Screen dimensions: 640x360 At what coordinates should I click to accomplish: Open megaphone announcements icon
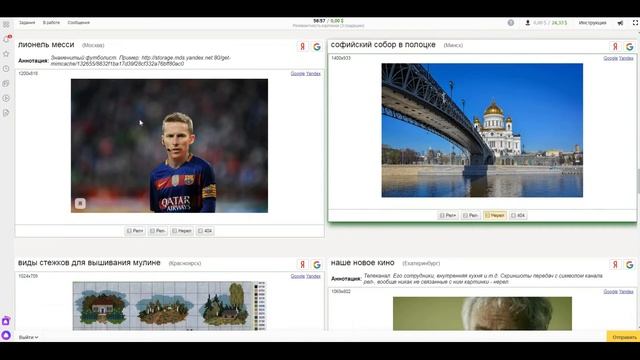[x=620, y=23]
